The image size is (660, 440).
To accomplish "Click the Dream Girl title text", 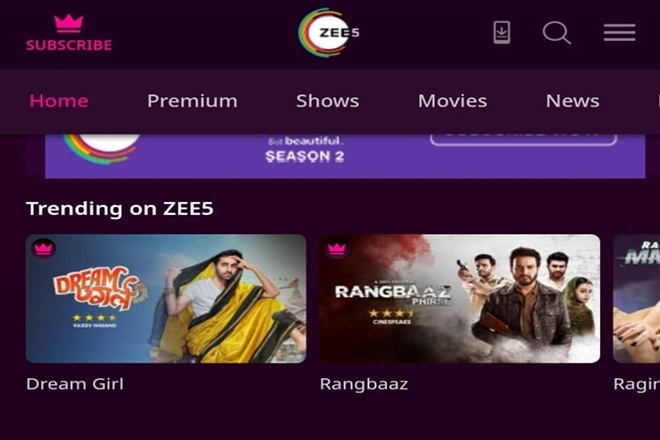I will tap(75, 384).
